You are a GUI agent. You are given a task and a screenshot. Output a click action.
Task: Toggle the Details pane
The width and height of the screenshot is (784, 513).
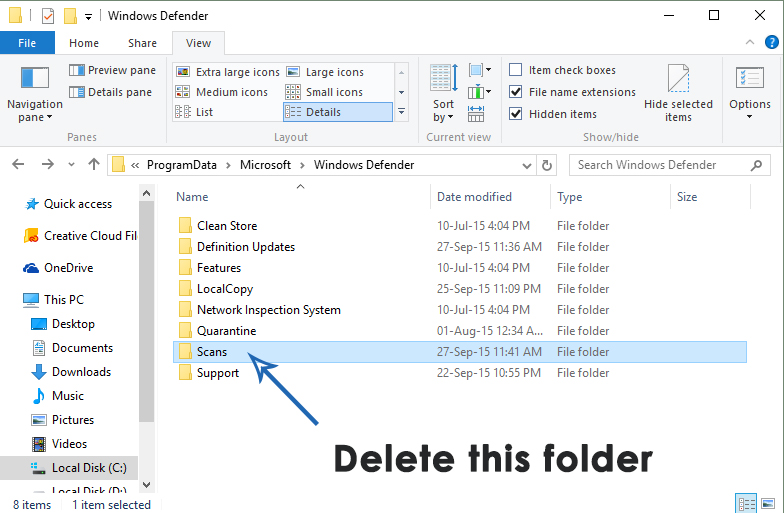(x=110, y=92)
